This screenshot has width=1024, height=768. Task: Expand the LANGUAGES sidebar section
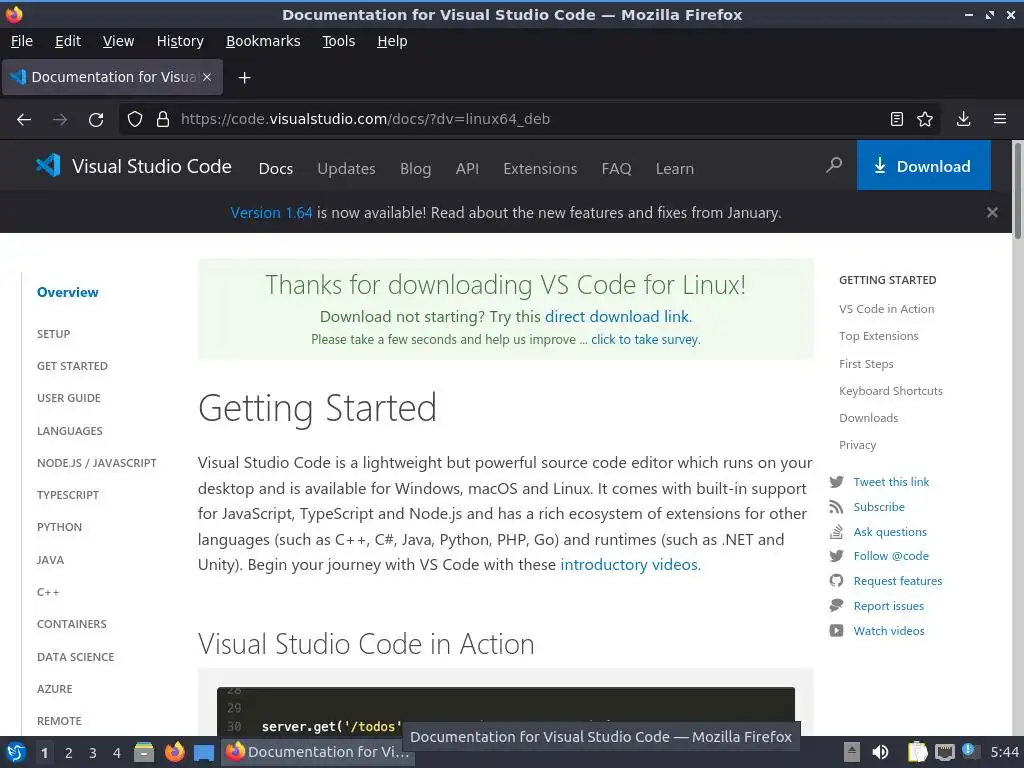coord(70,431)
